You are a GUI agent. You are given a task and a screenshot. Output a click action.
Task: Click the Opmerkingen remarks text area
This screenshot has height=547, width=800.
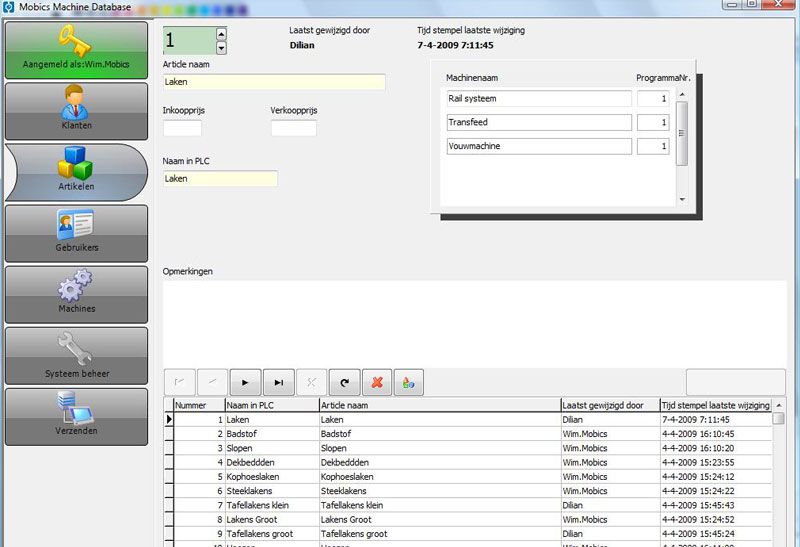pyautogui.click(x=474, y=323)
